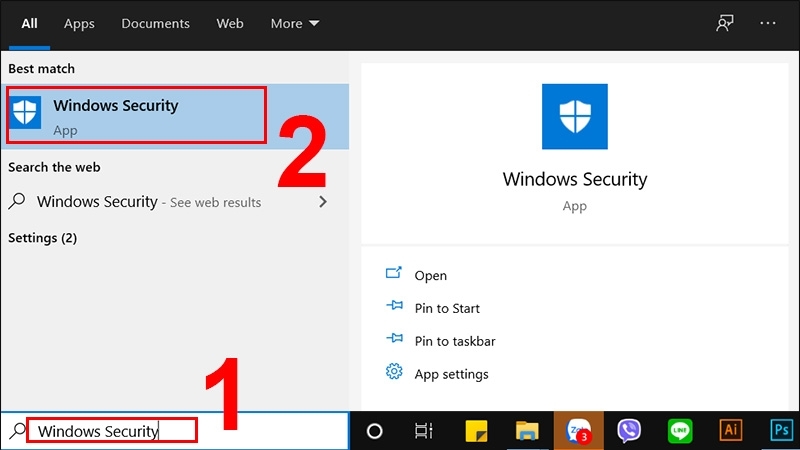Screen dimensions: 800x450
Task: Click the Cortana circle icon on taskbar
Action: click(x=375, y=431)
